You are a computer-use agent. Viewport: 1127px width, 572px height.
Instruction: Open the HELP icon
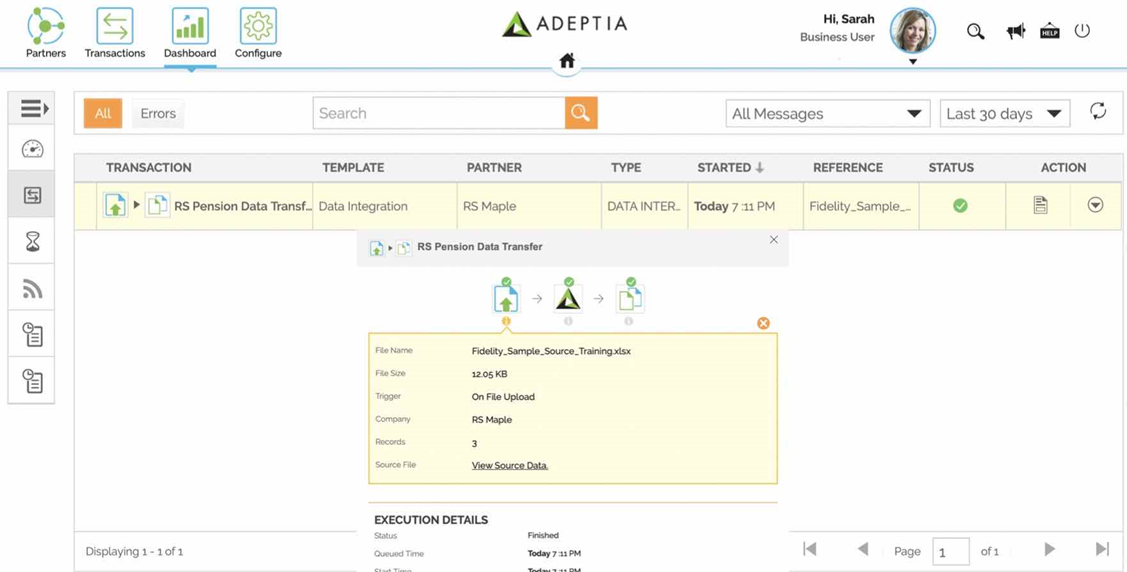coord(1050,32)
